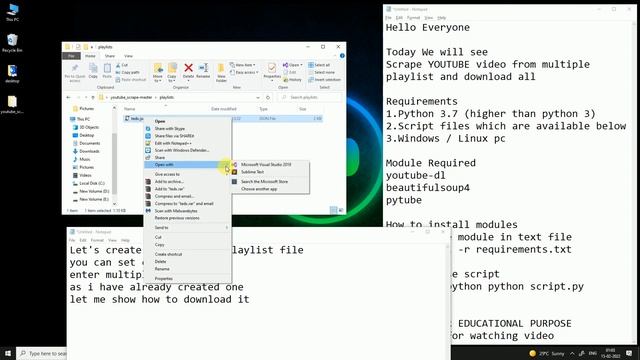Click youtube_scrape-master in the address breadcrumb
The image size is (640, 360).
coord(131,98)
